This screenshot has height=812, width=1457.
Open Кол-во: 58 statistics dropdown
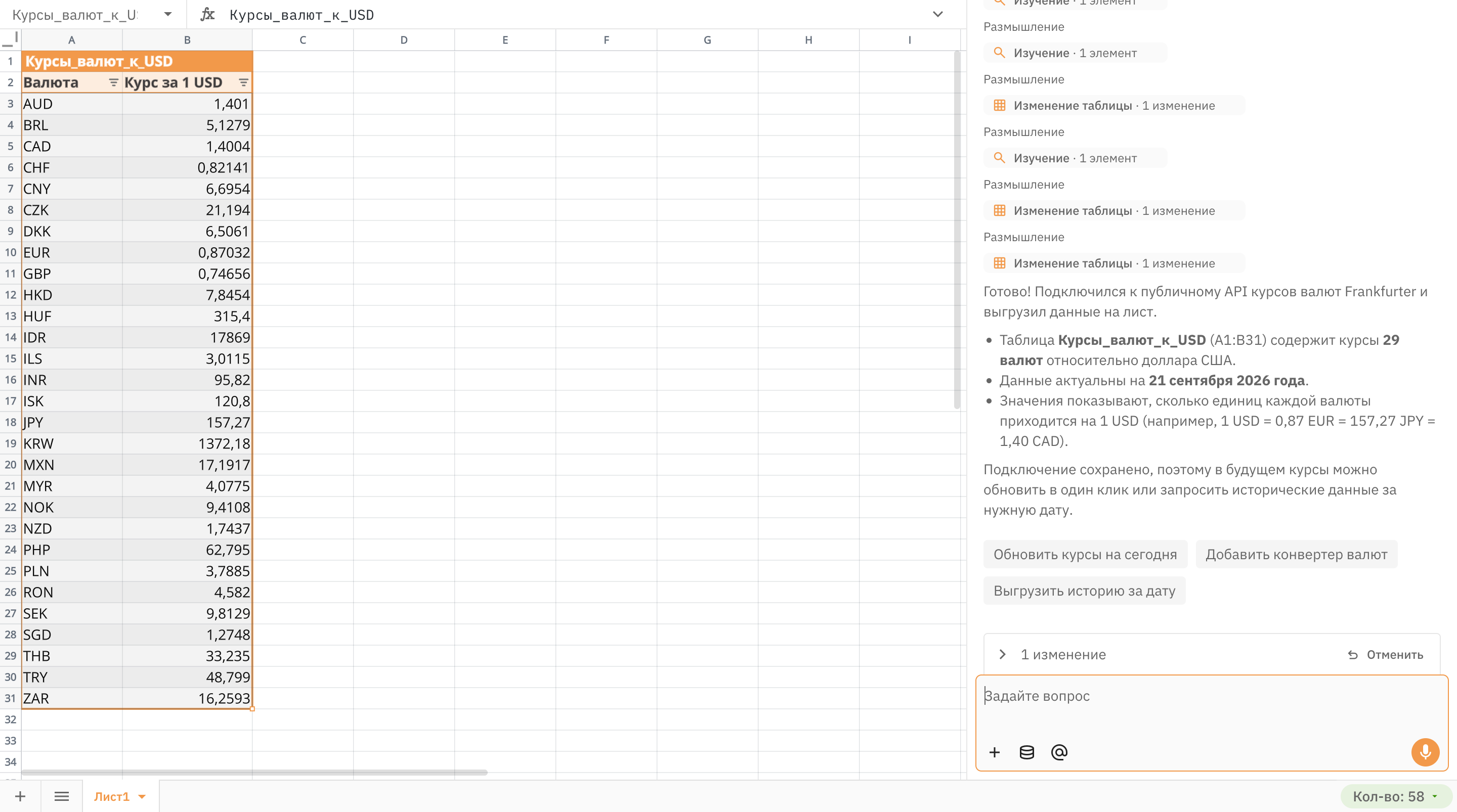[x=1396, y=796]
